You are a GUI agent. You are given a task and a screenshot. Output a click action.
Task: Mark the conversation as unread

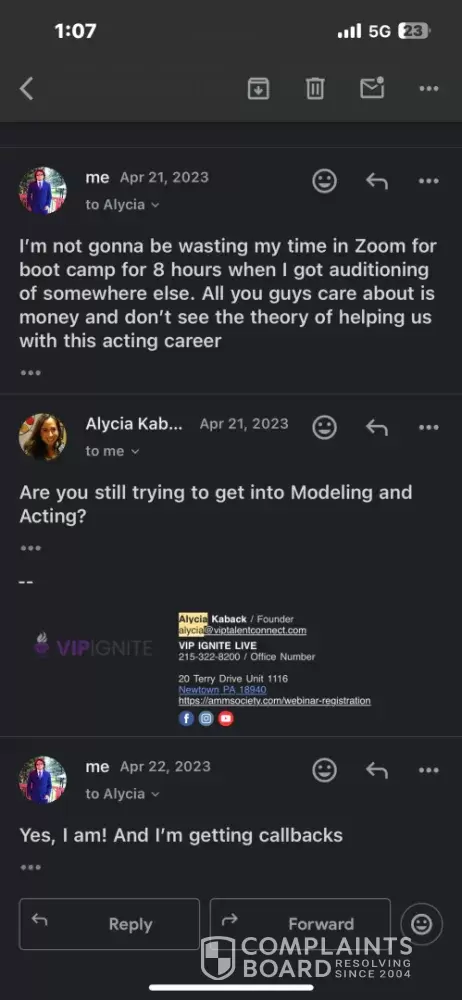tap(372, 88)
